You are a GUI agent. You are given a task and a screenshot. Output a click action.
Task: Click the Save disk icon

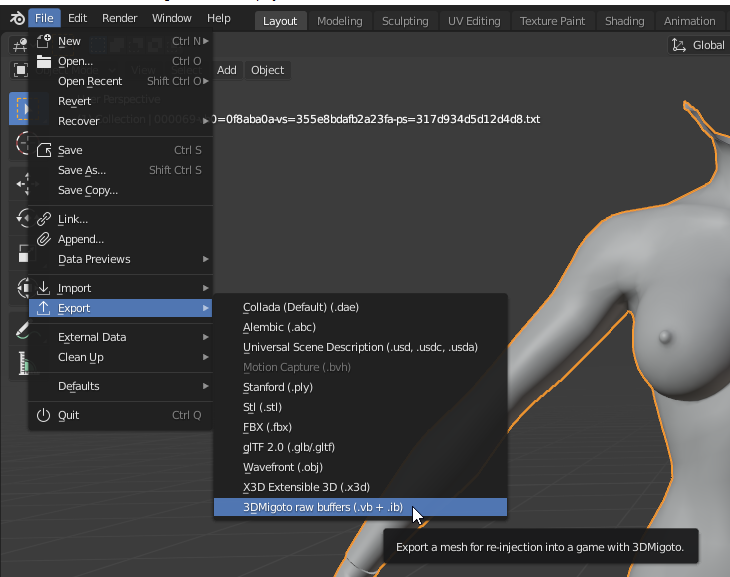(x=44, y=150)
